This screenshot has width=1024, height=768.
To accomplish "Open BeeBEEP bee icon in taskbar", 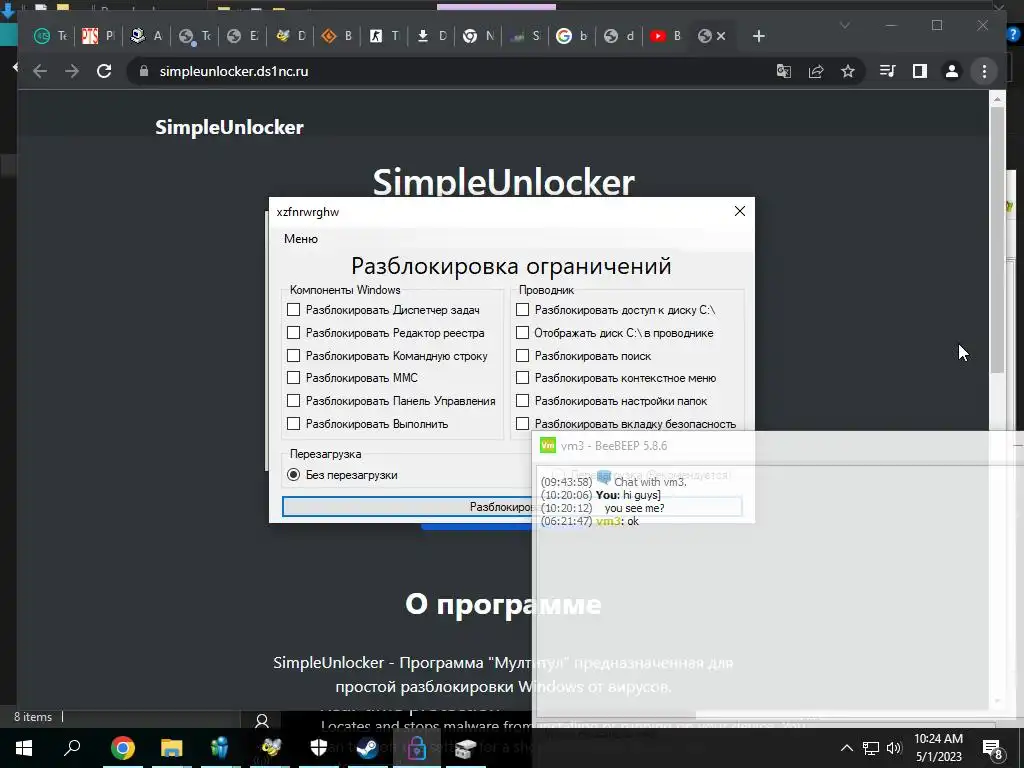I will pyautogui.click(x=270, y=748).
